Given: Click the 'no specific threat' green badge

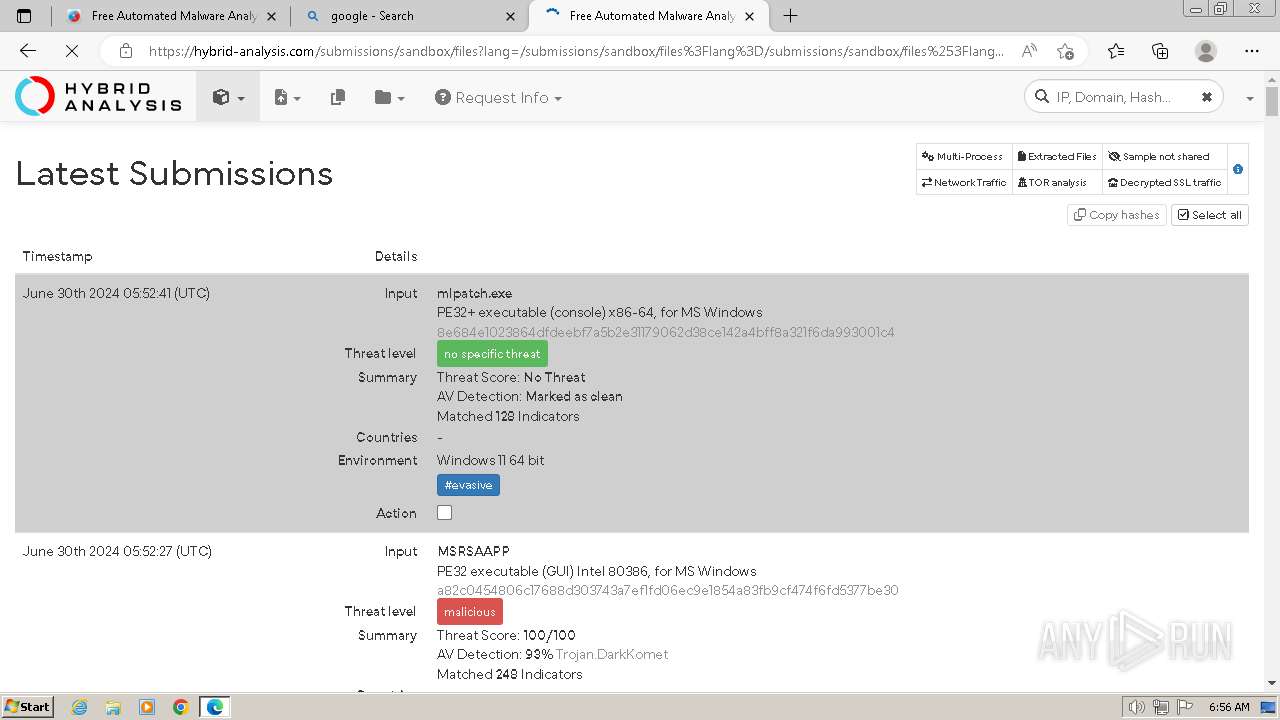Looking at the screenshot, I should (492, 354).
